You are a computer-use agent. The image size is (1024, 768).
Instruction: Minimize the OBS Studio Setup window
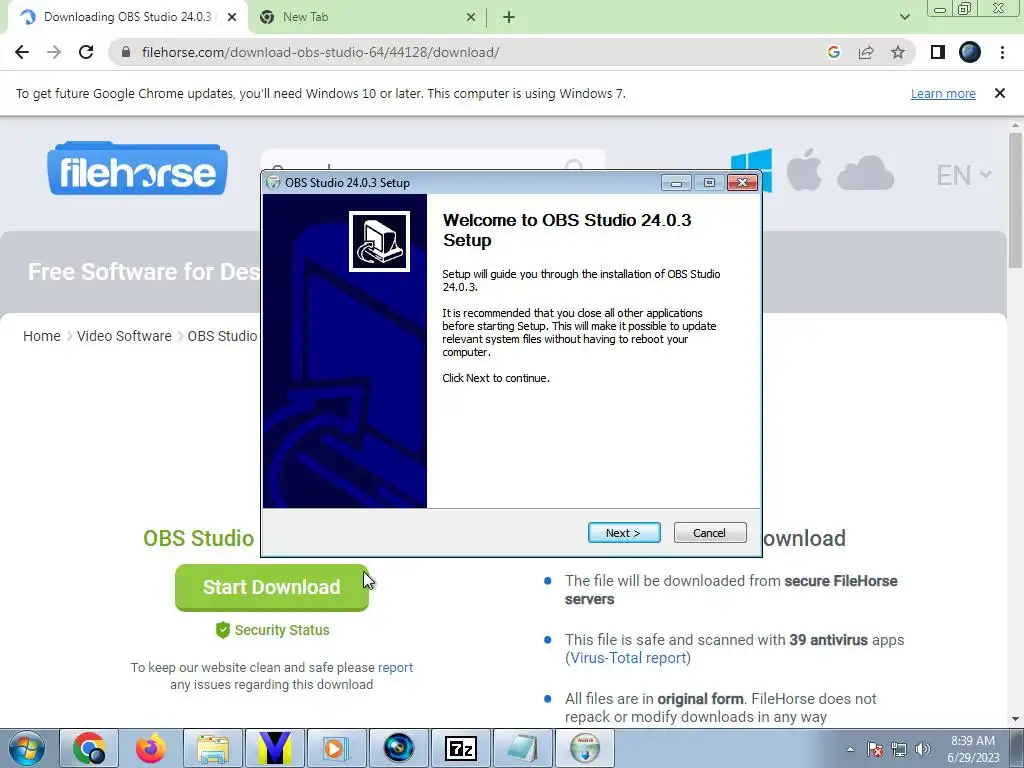tap(676, 184)
